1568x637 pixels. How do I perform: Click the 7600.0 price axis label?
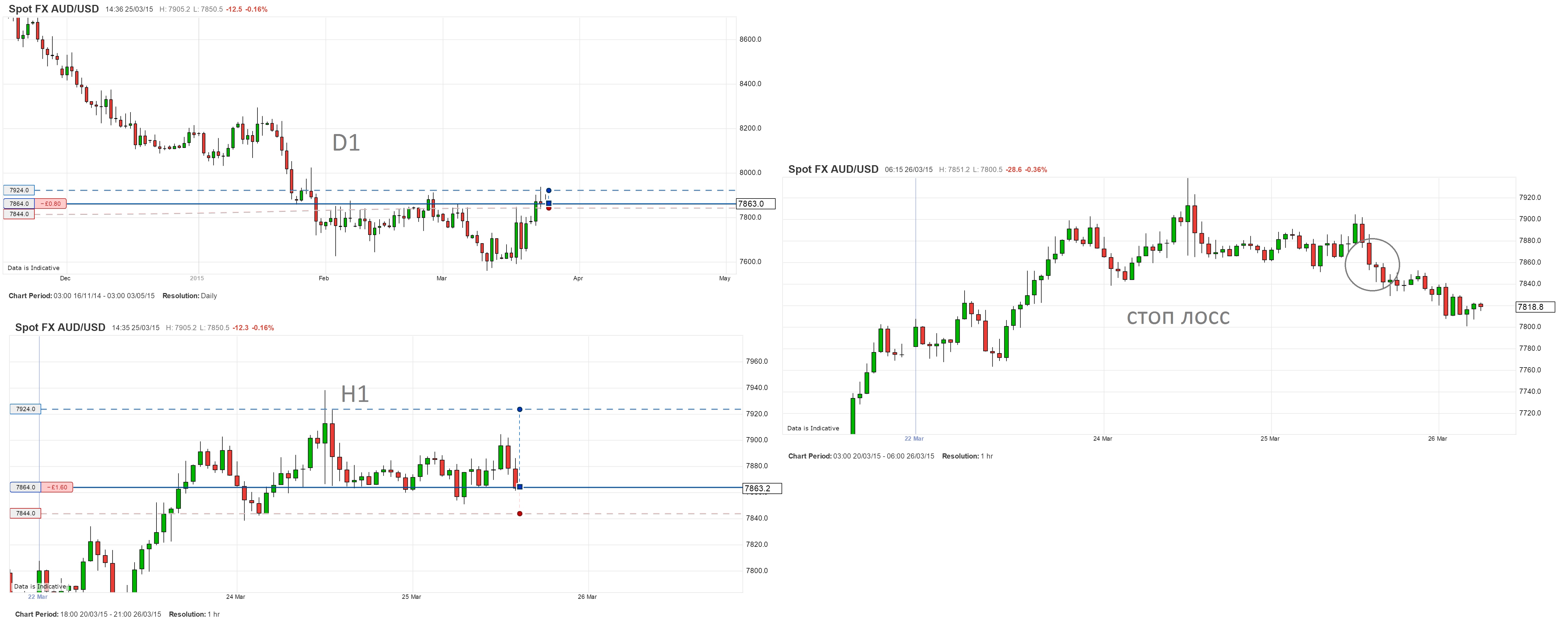(750, 262)
